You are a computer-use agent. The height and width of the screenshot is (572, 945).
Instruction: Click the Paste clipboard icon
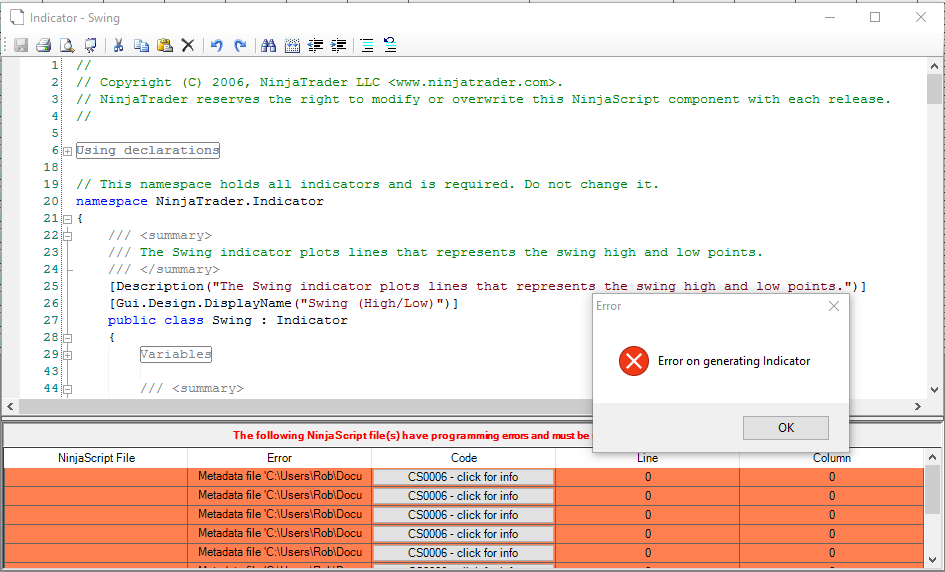(x=164, y=45)
